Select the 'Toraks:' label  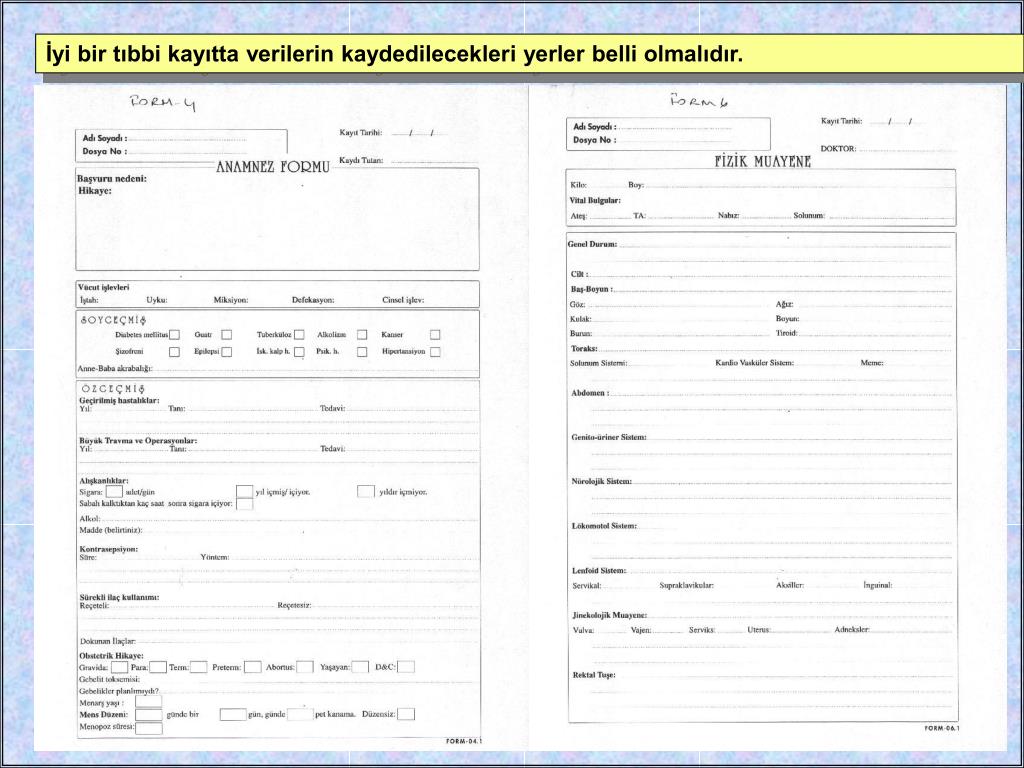(x=584, y=349)
